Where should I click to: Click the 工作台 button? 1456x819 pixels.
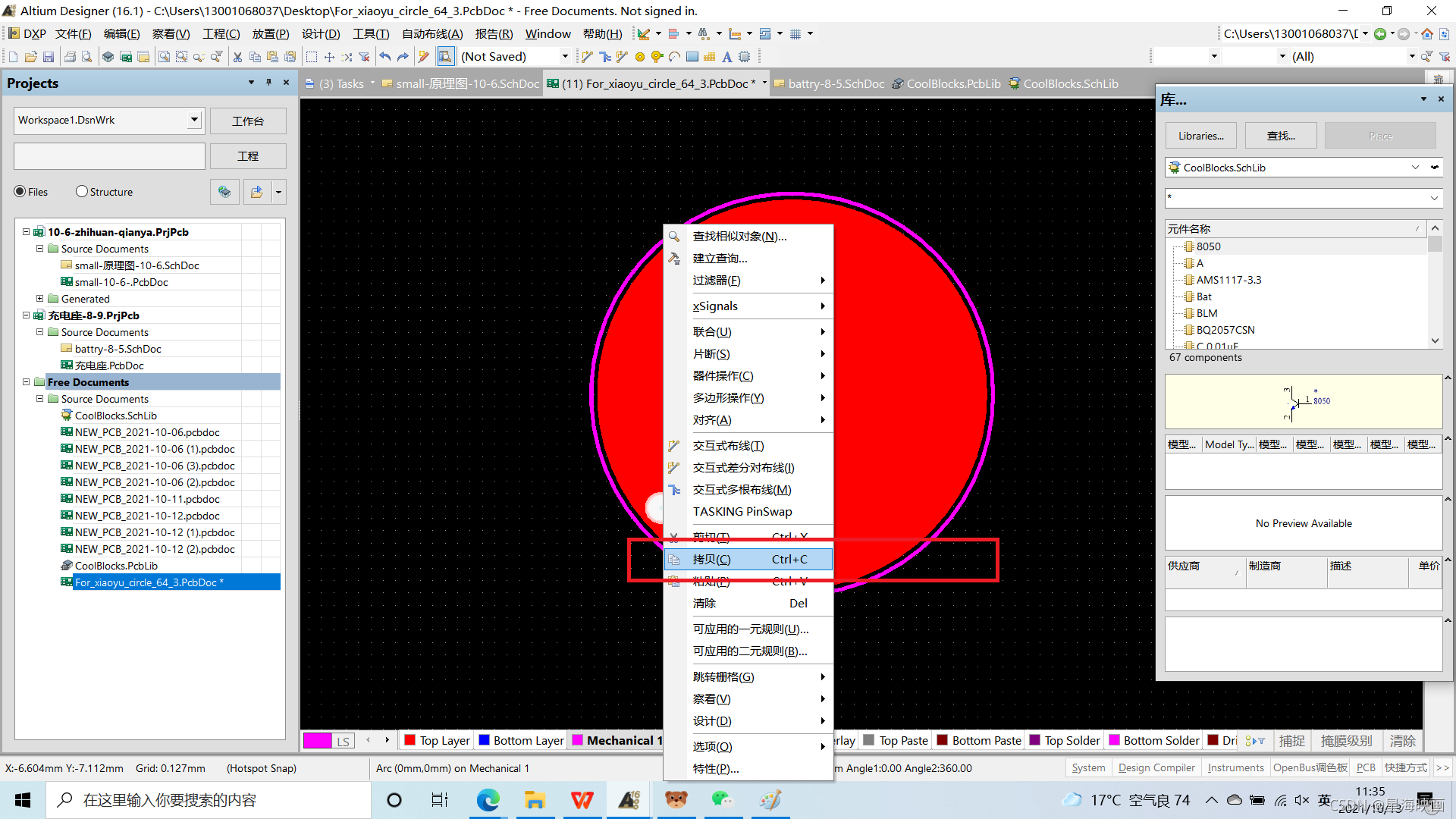coord(247,121)
